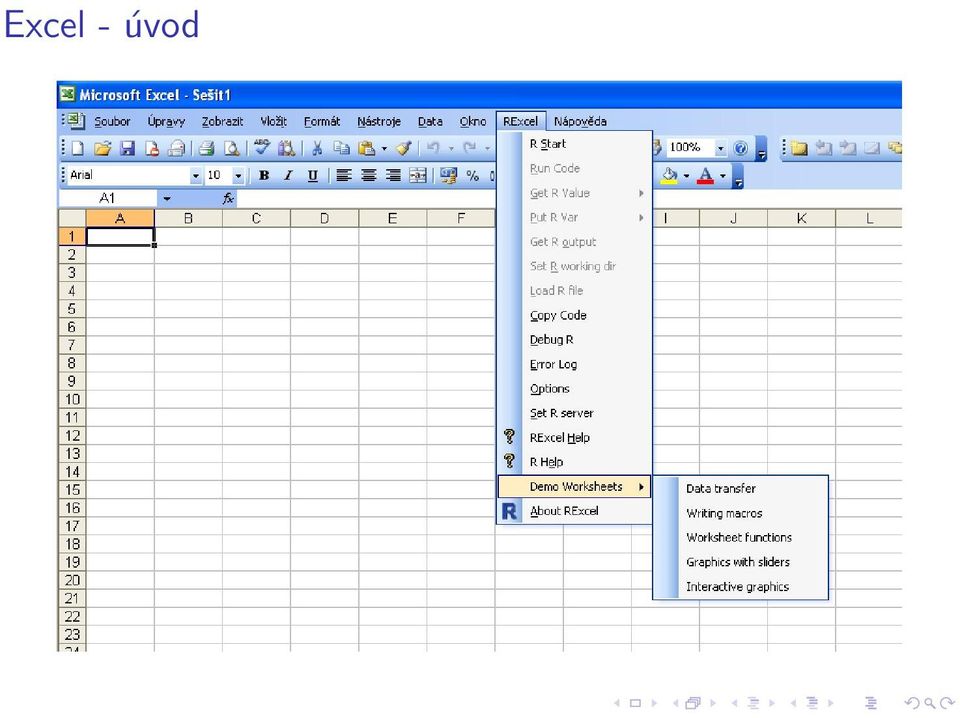Viewport: 960px width, 718px height.
Task: Open Print Preview with the magnifier page icon
Action: [x=231, y=148]
